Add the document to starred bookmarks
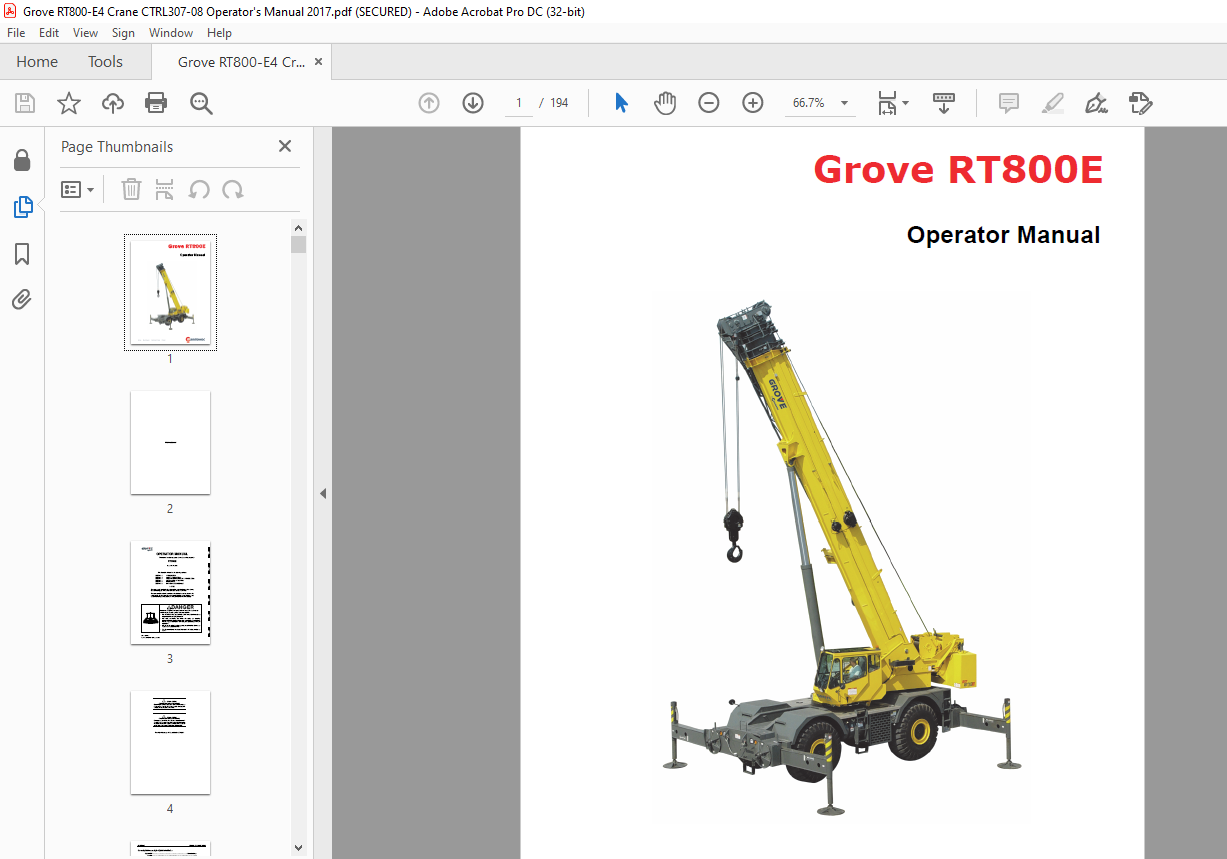The image size is (1227, 859). [x=69, y=103]
